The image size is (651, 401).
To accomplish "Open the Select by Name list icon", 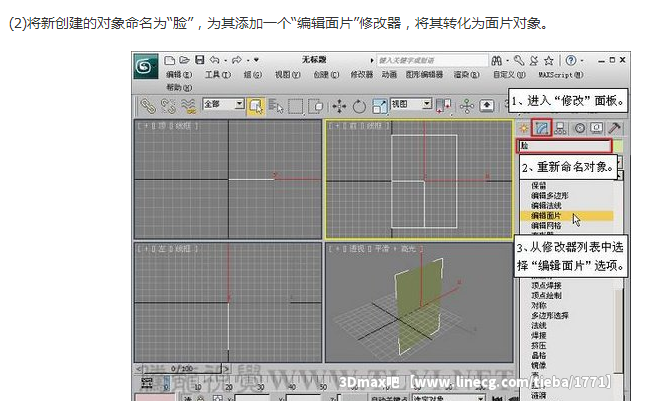I will 275,106.
